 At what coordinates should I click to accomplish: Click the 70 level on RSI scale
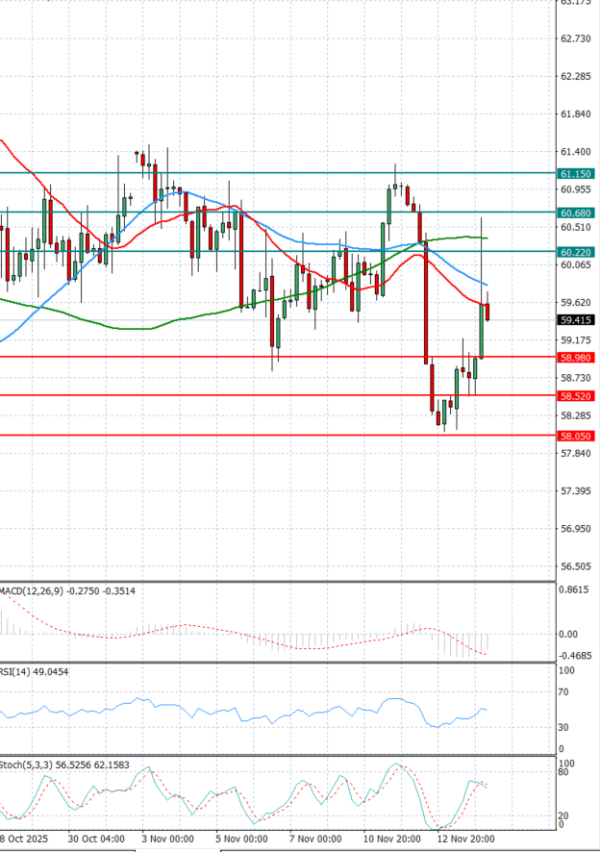click(565, 691)
